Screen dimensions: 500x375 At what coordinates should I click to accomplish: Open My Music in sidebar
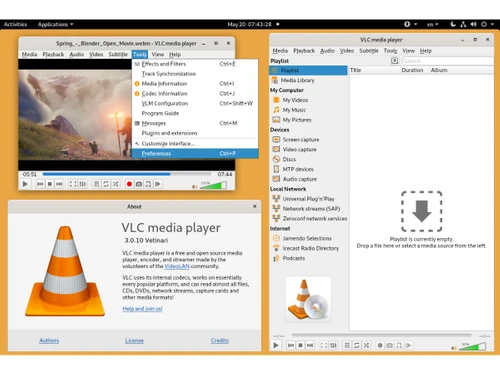(x=308, y=110)
